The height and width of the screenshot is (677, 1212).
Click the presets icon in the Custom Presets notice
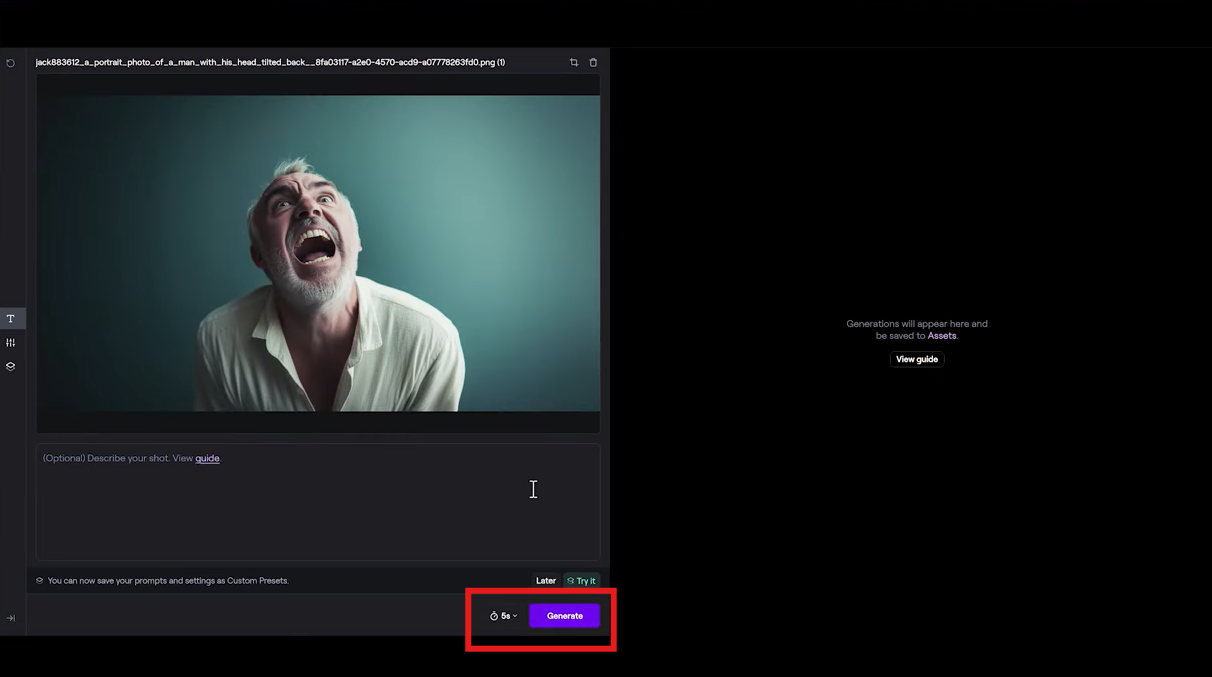(40, 580)
